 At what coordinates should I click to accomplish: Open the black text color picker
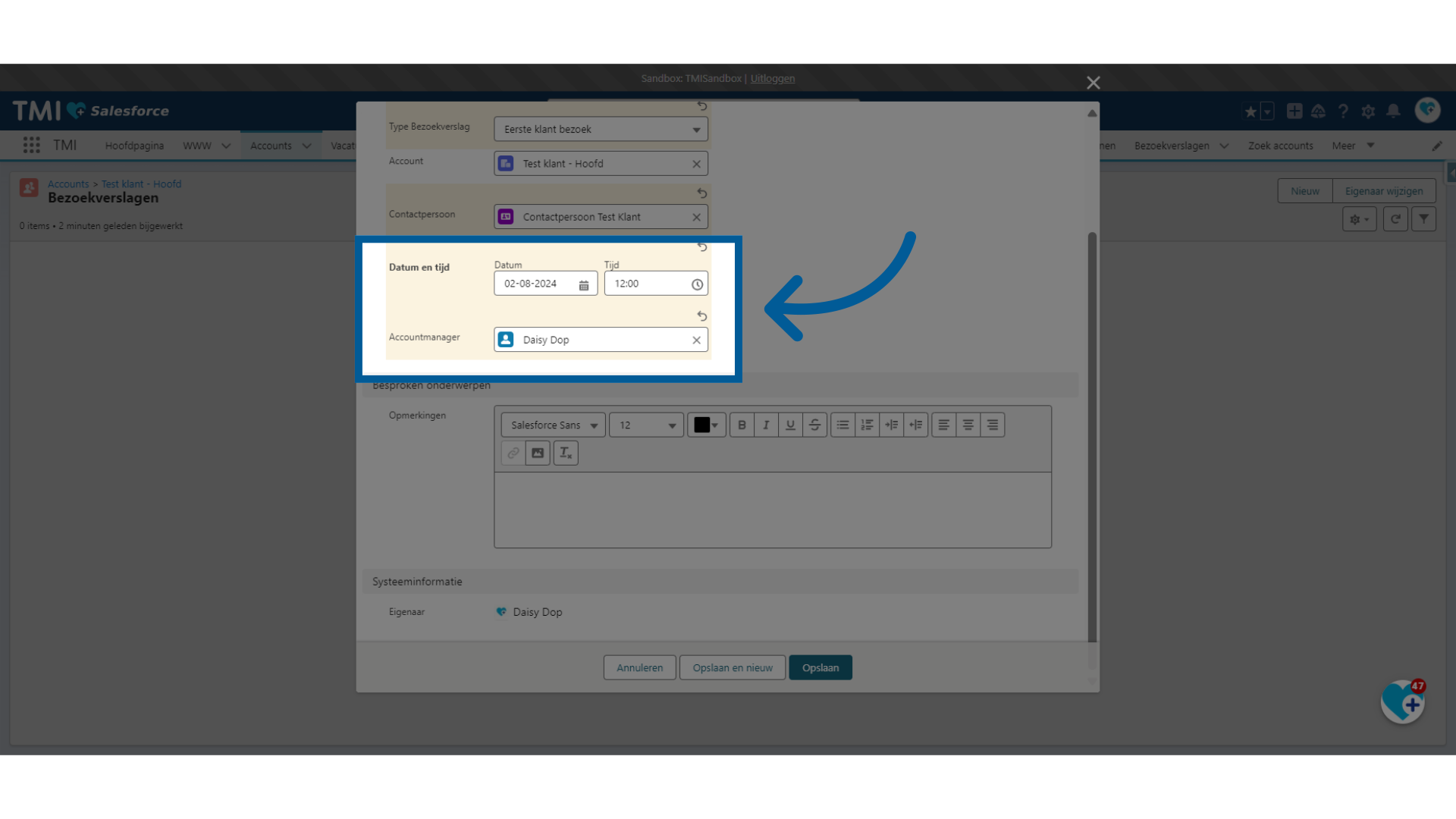(706, 425)
